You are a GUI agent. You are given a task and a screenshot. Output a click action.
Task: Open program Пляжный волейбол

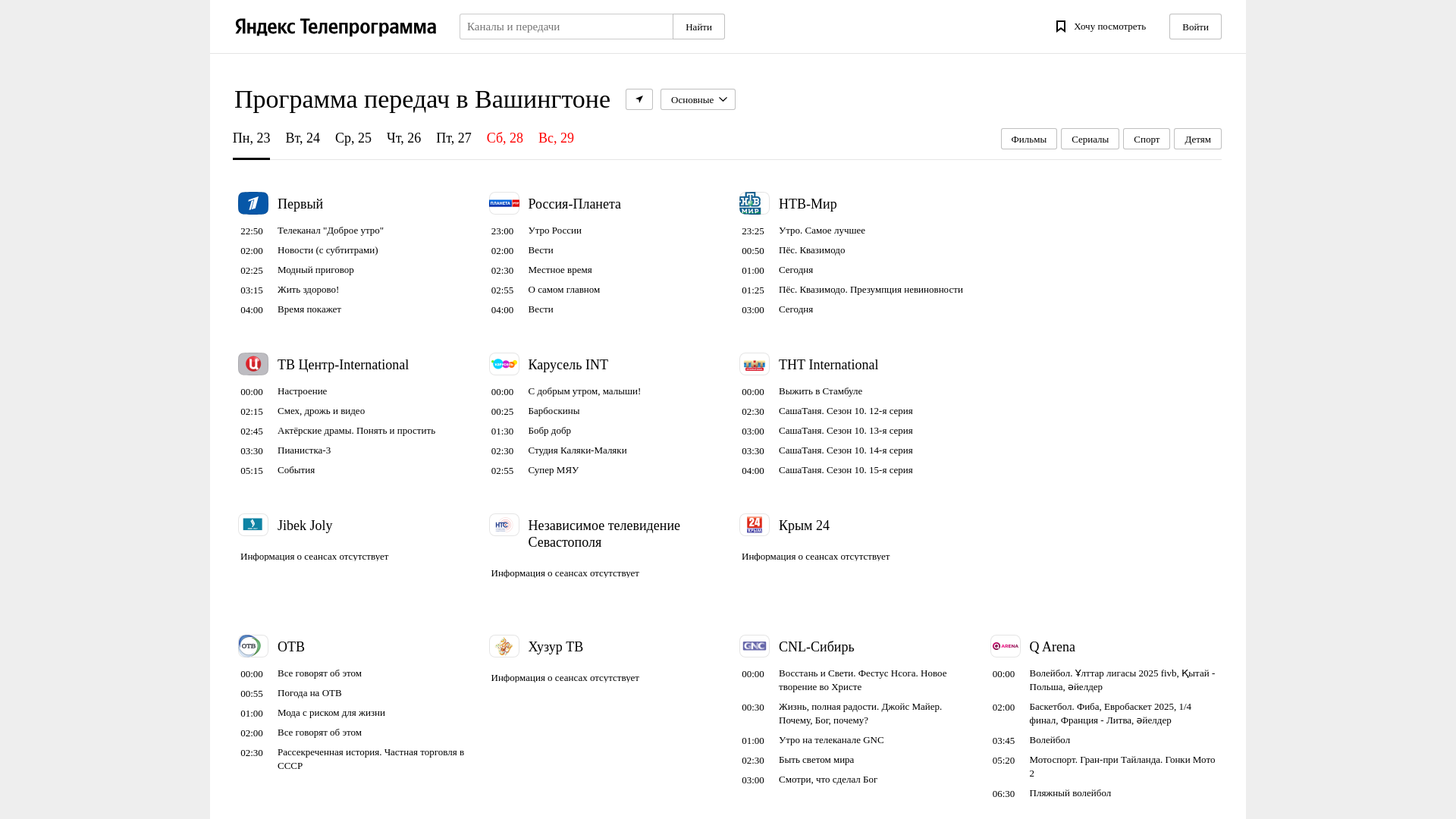(x=1070, y=793)
